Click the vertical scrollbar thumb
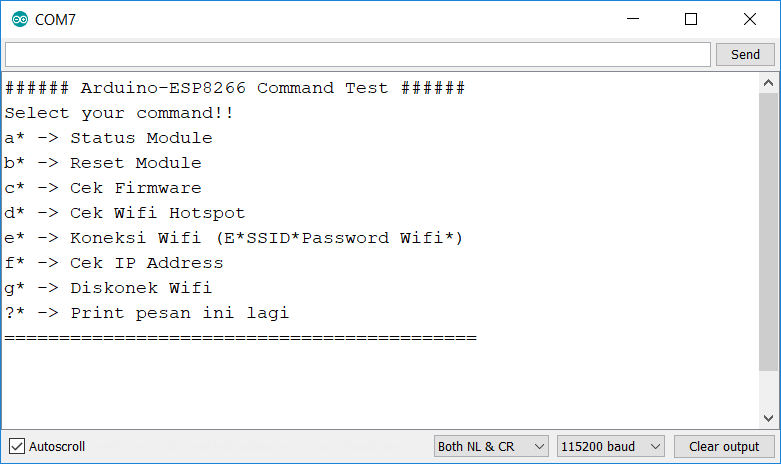This screenshot has height=464, width=781. tap(768, 232)
